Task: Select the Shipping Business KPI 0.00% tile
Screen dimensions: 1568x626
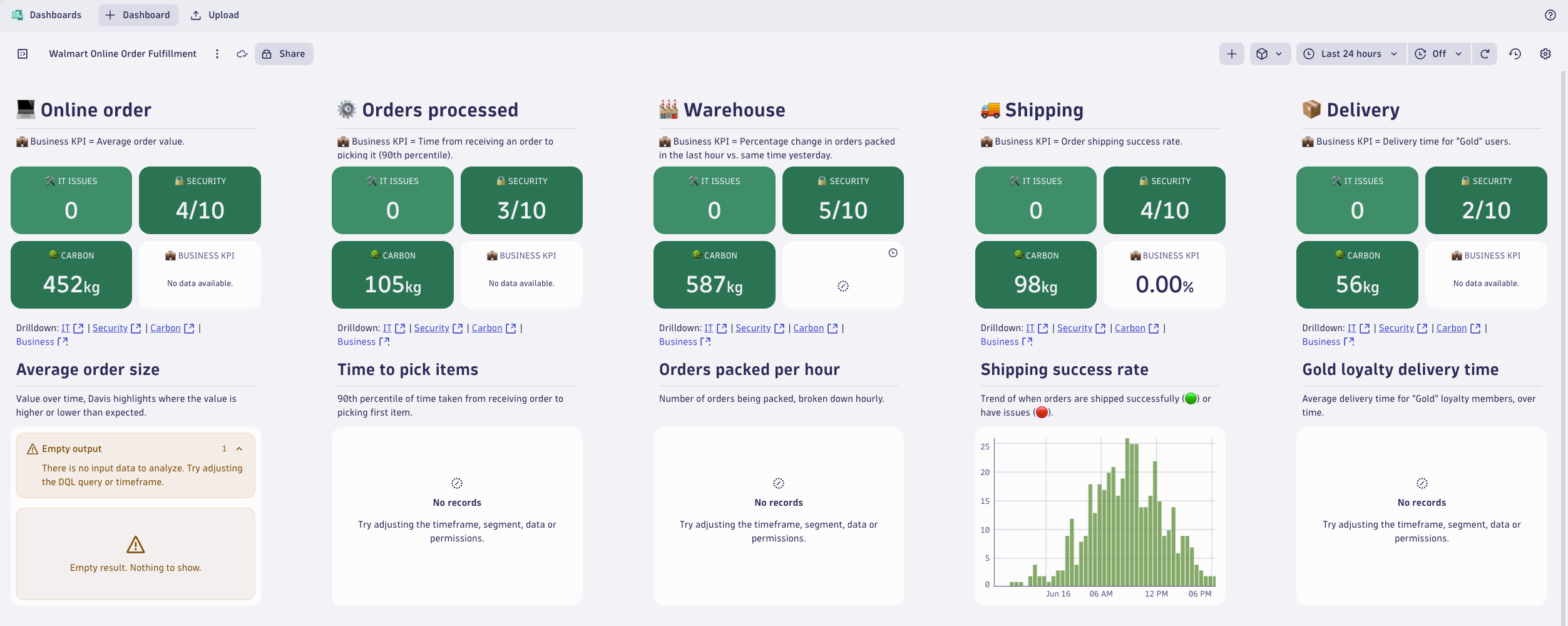Action: coord(1164,275)
